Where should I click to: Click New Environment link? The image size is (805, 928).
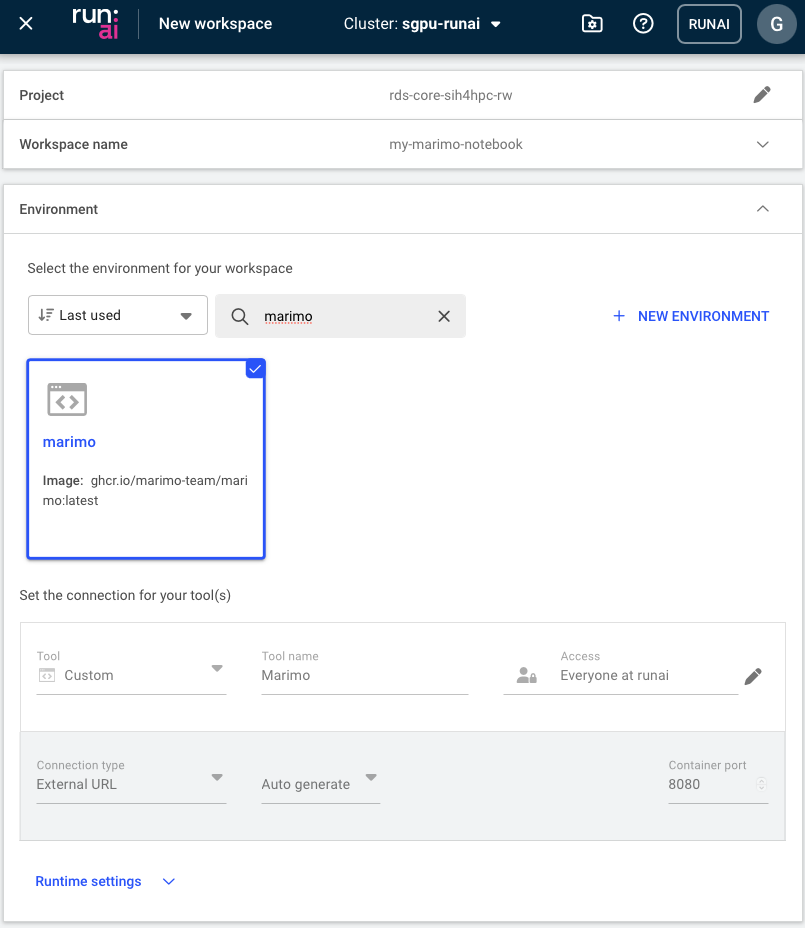[x=691, y=316]
